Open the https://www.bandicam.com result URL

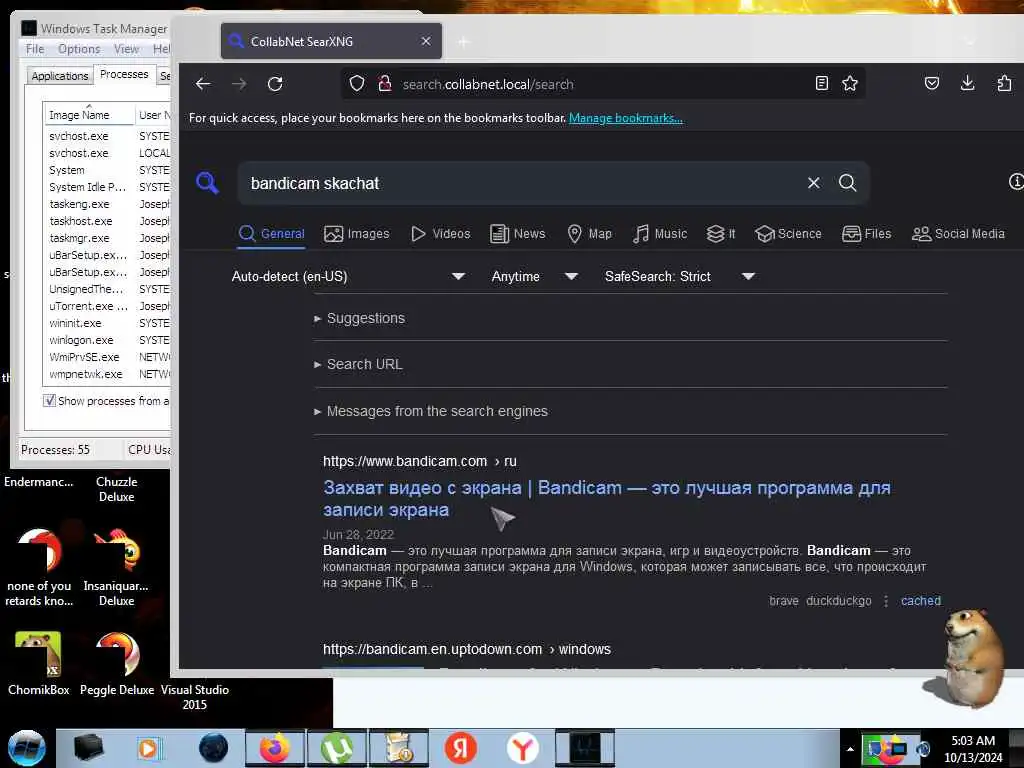pos(419,461)
